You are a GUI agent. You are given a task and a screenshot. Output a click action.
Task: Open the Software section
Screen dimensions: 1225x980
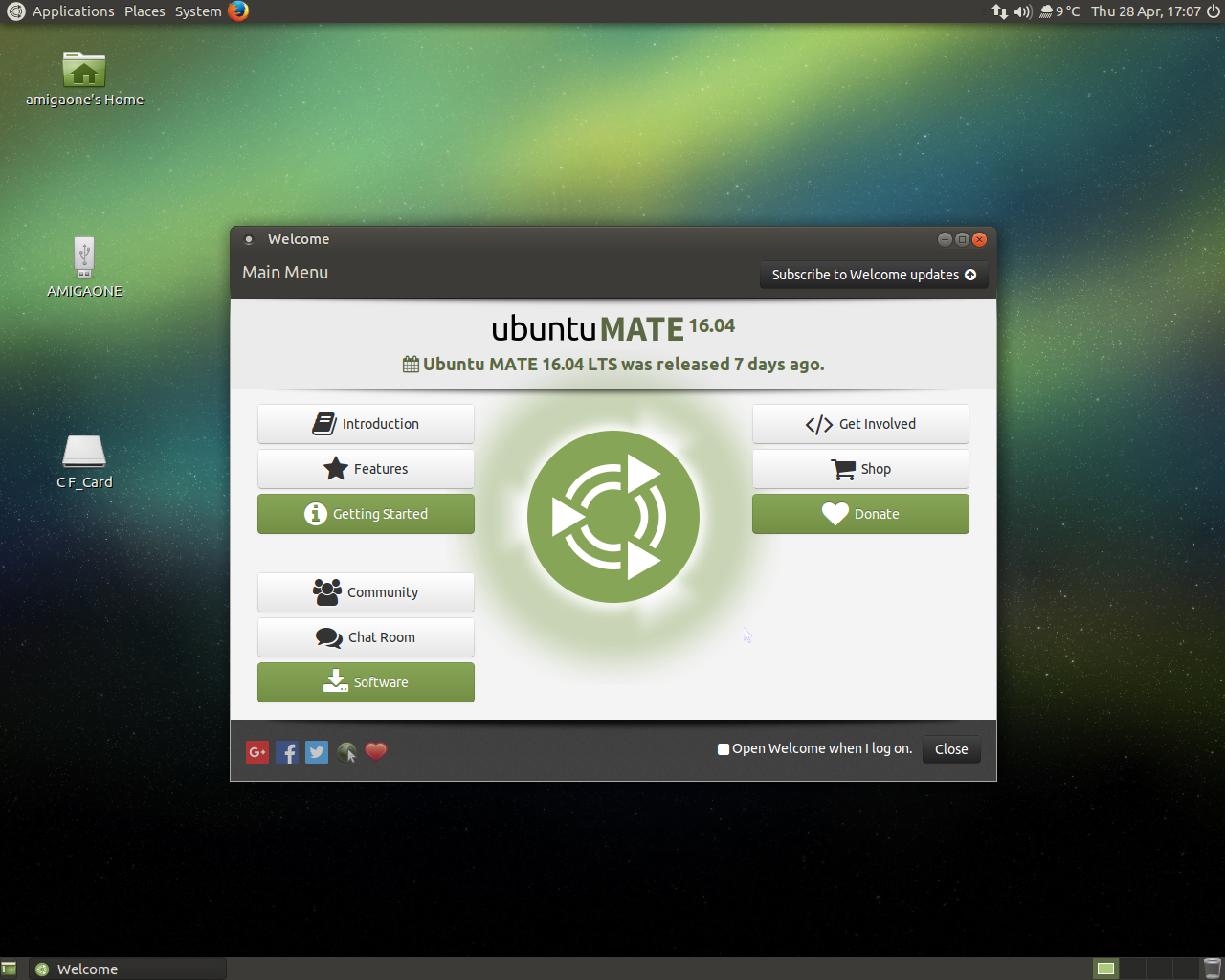[366, 682]
